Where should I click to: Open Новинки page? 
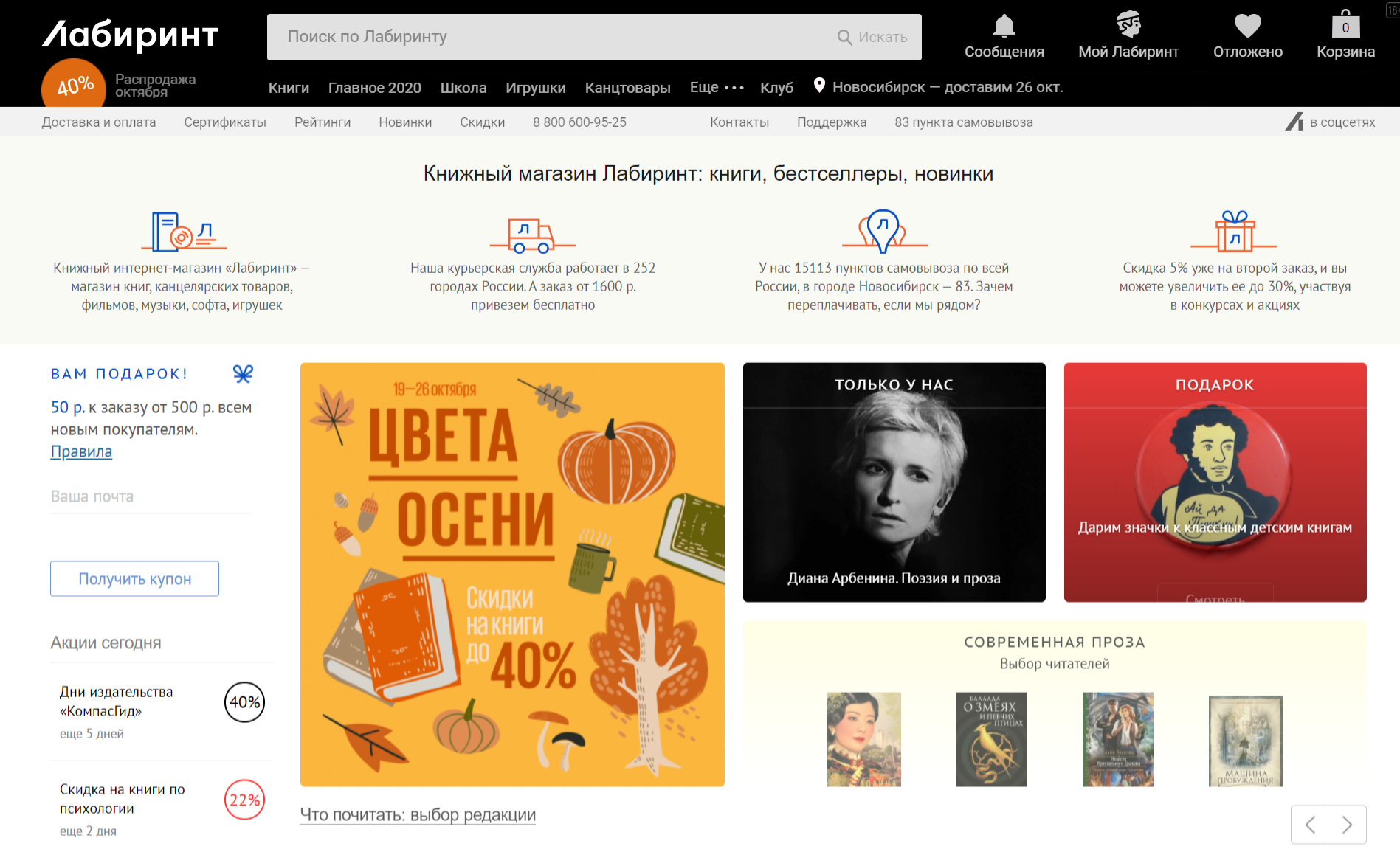(405, 122)
